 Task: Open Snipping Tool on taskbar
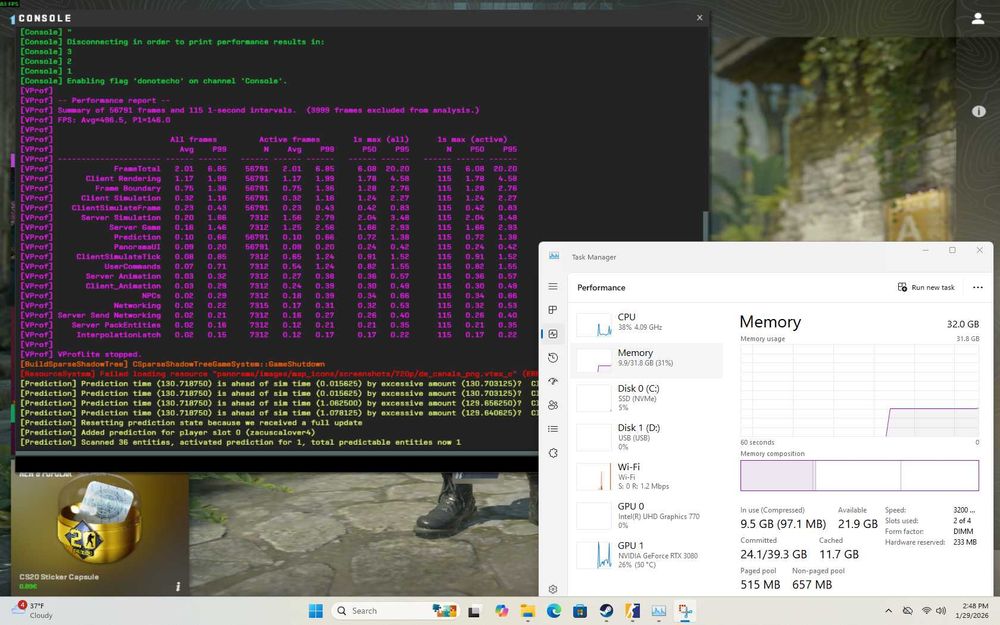click(x=685, y=611)
